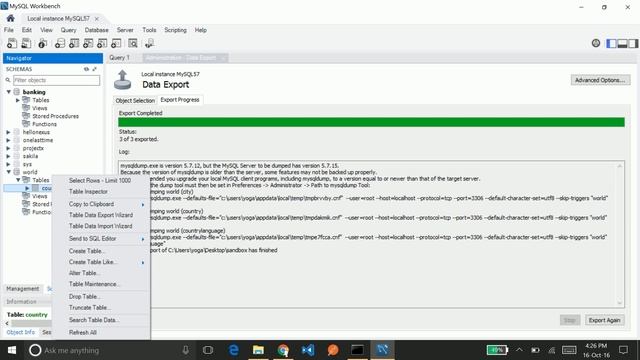The image size is (640, 360).
Task: Toggle the bottom output panel visibility
Action: click(x=622, y=43)
